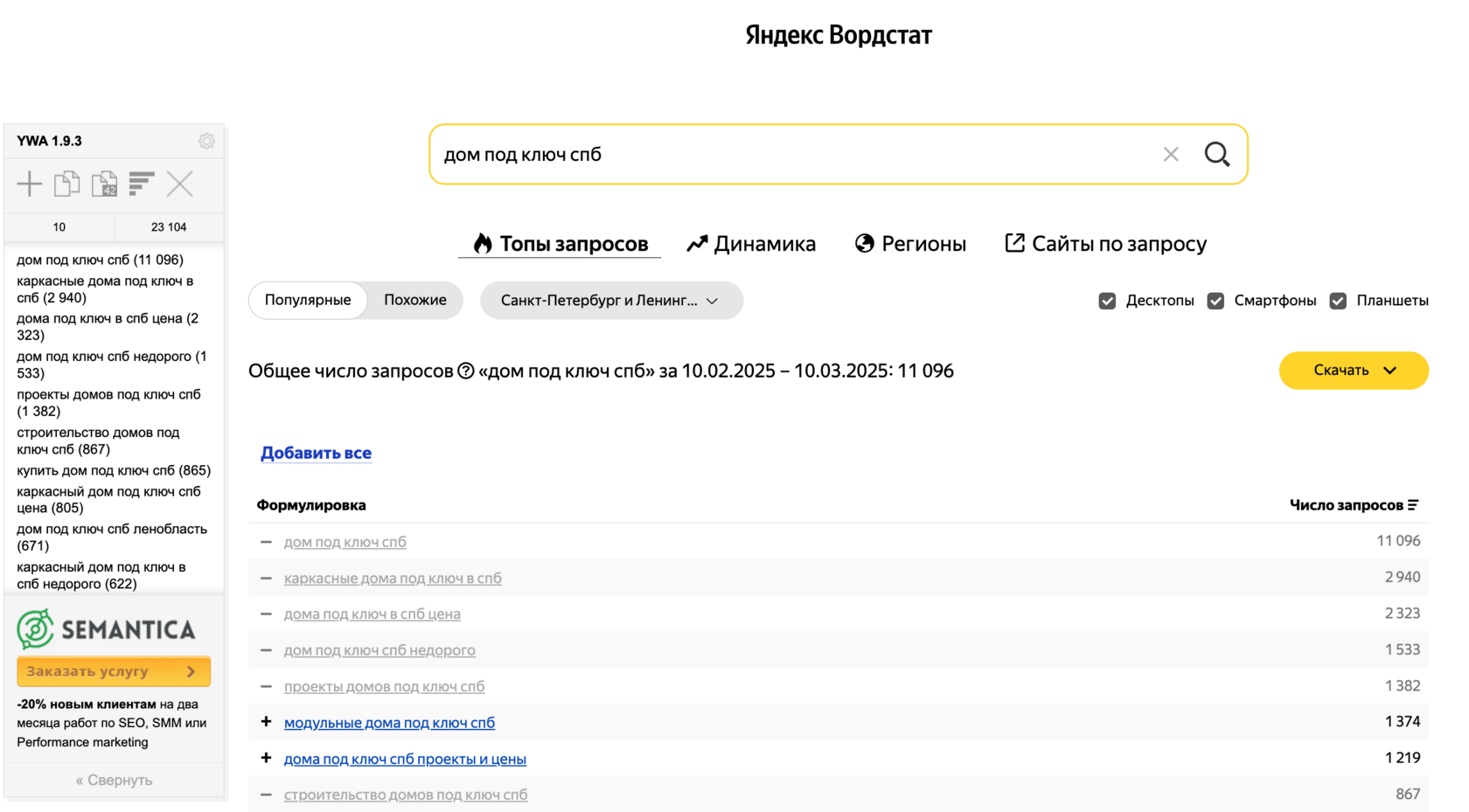Click the Формулировка column header
This screenshot has width=1469, height=812.
[311, 505]
